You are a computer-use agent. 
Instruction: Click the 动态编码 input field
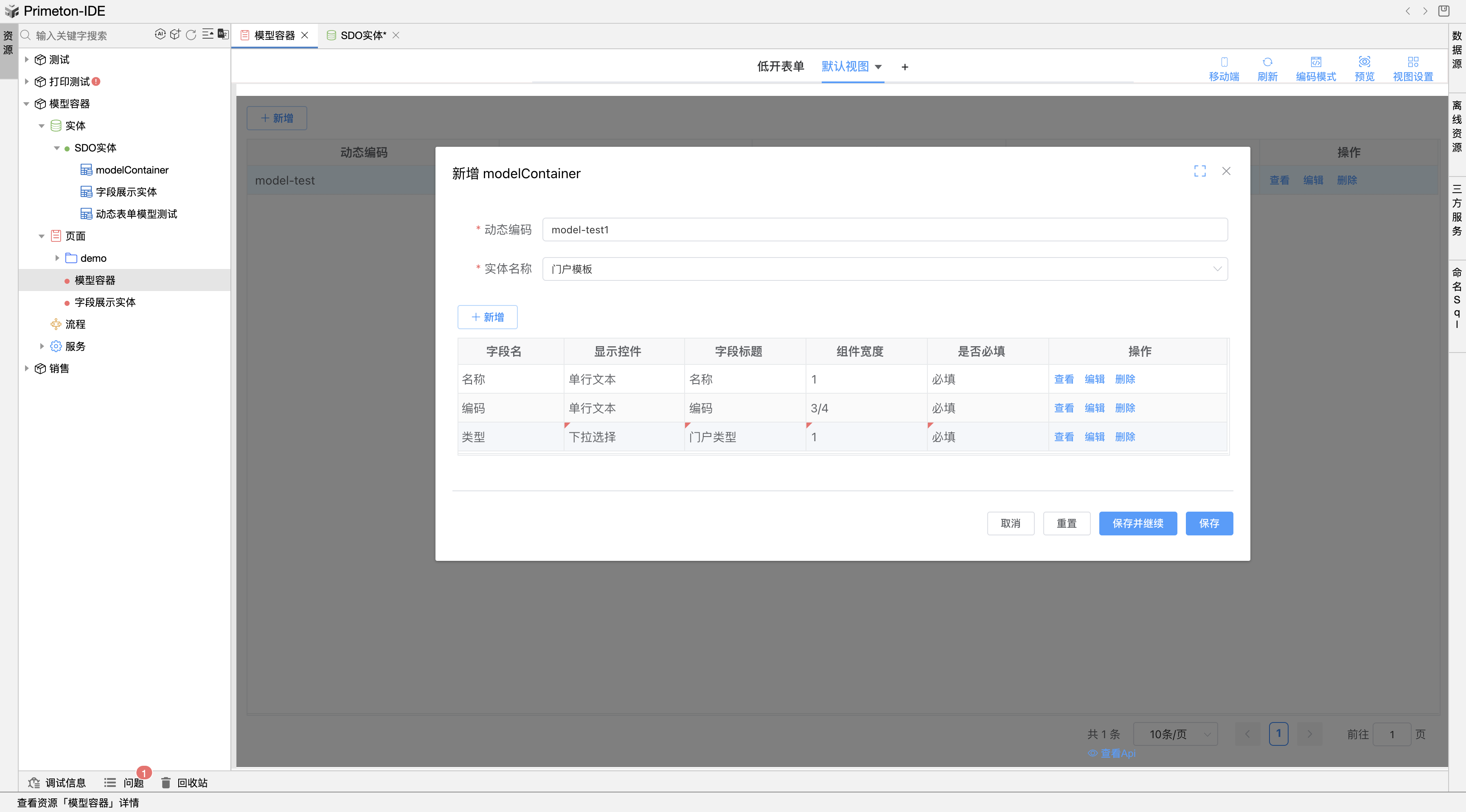pyautogui.click(x=885, y=230)
